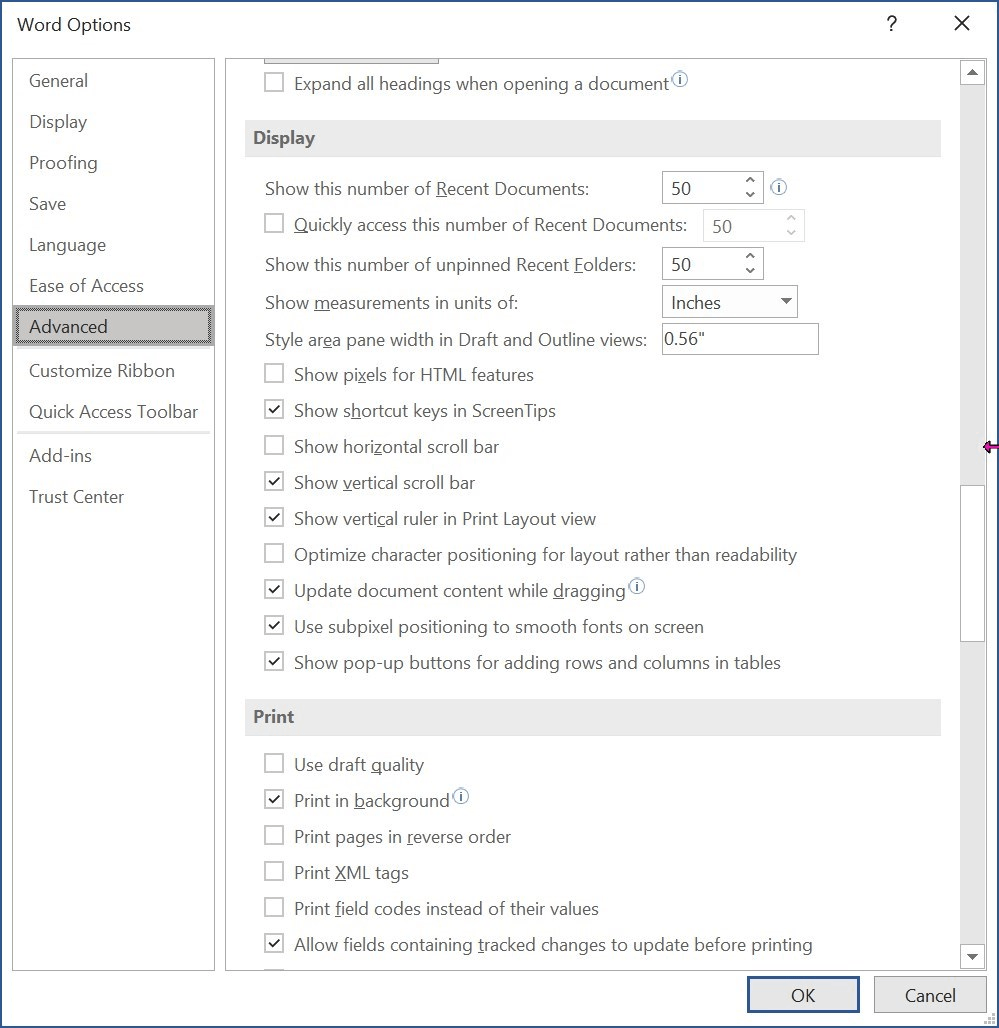Increase Recent Documents count with up arrow
Screen dimensions: 999x1028
click(x=751, y=180)
